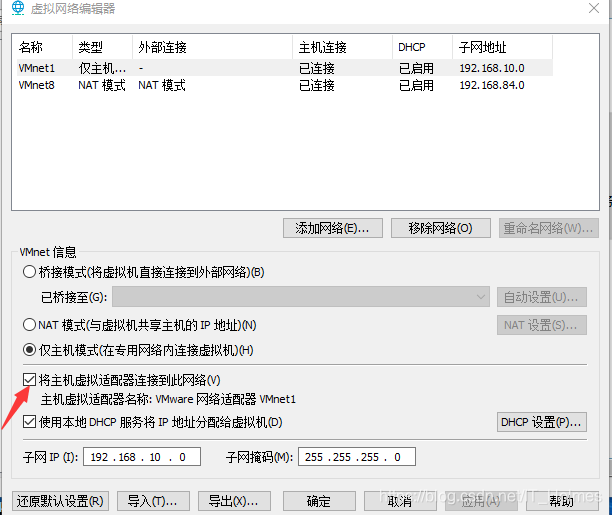
Task: Click into the 子网 IP field
Action: tap(142, 457)
